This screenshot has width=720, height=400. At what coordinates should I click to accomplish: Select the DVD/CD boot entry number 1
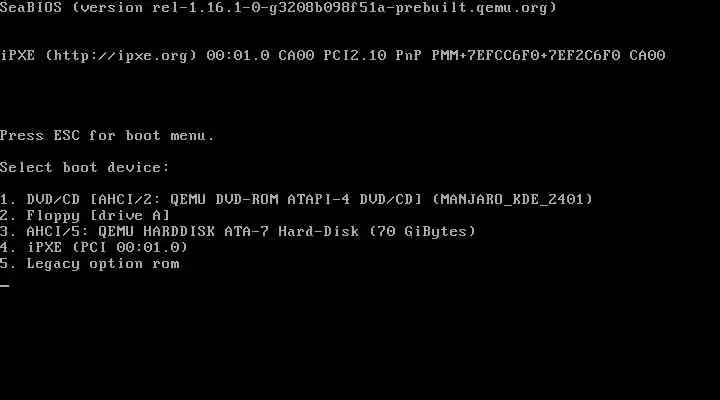tap(296, 199)
